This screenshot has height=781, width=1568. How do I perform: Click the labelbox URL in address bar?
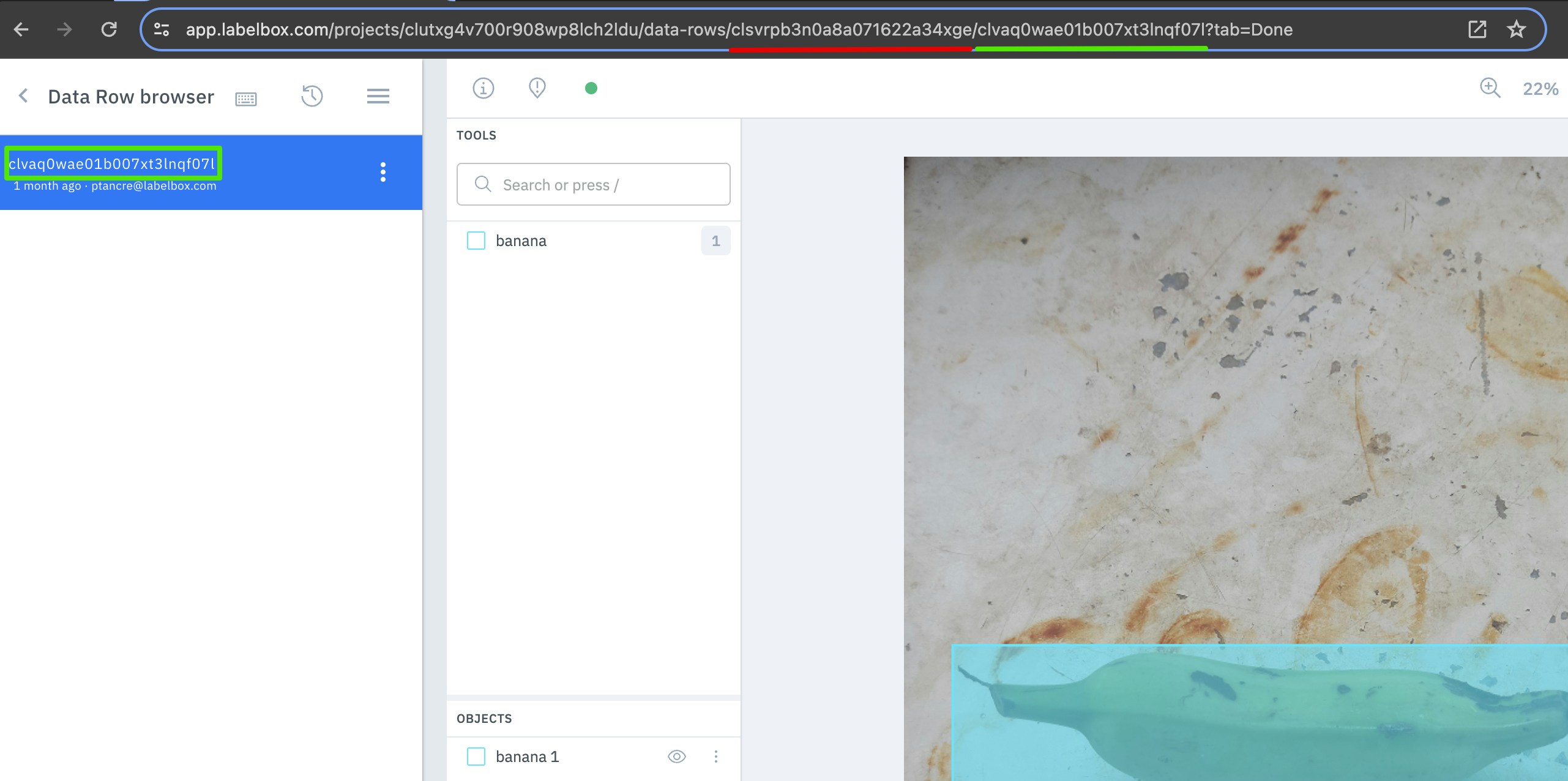pos(739,29)
